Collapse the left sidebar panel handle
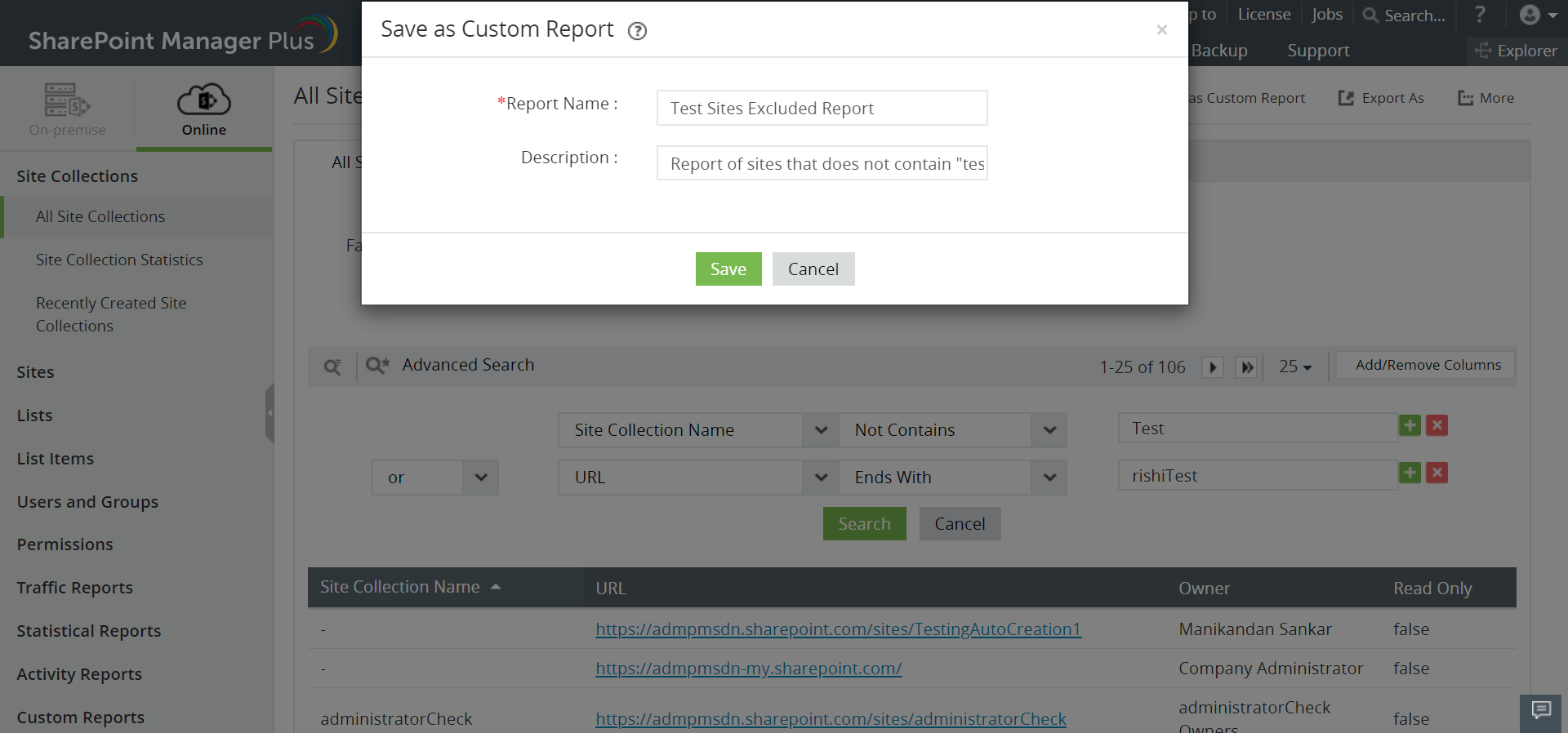This screenshot has height=733, width=1568. (269, 413)
